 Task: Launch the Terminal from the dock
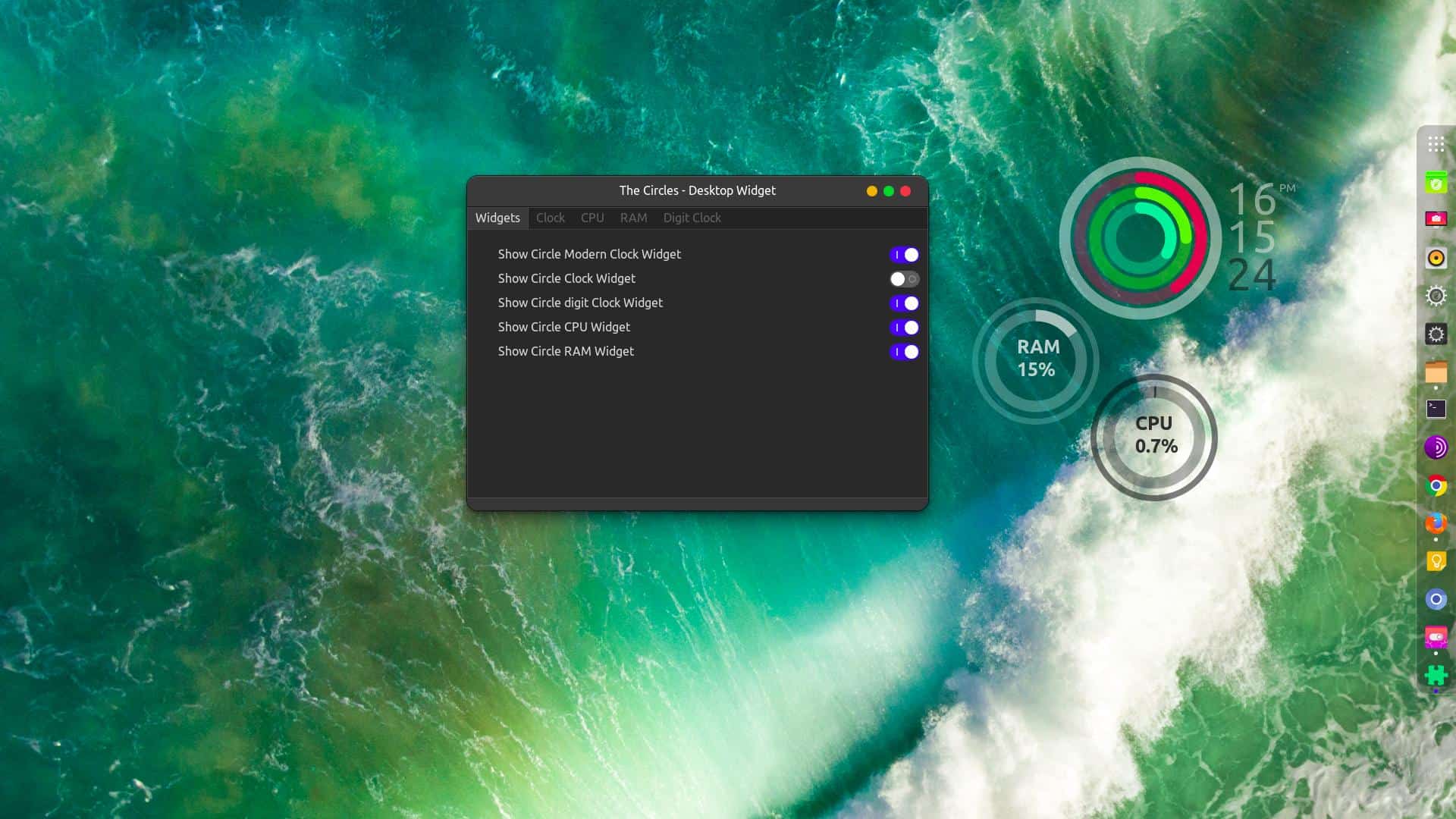[1436, 409]
